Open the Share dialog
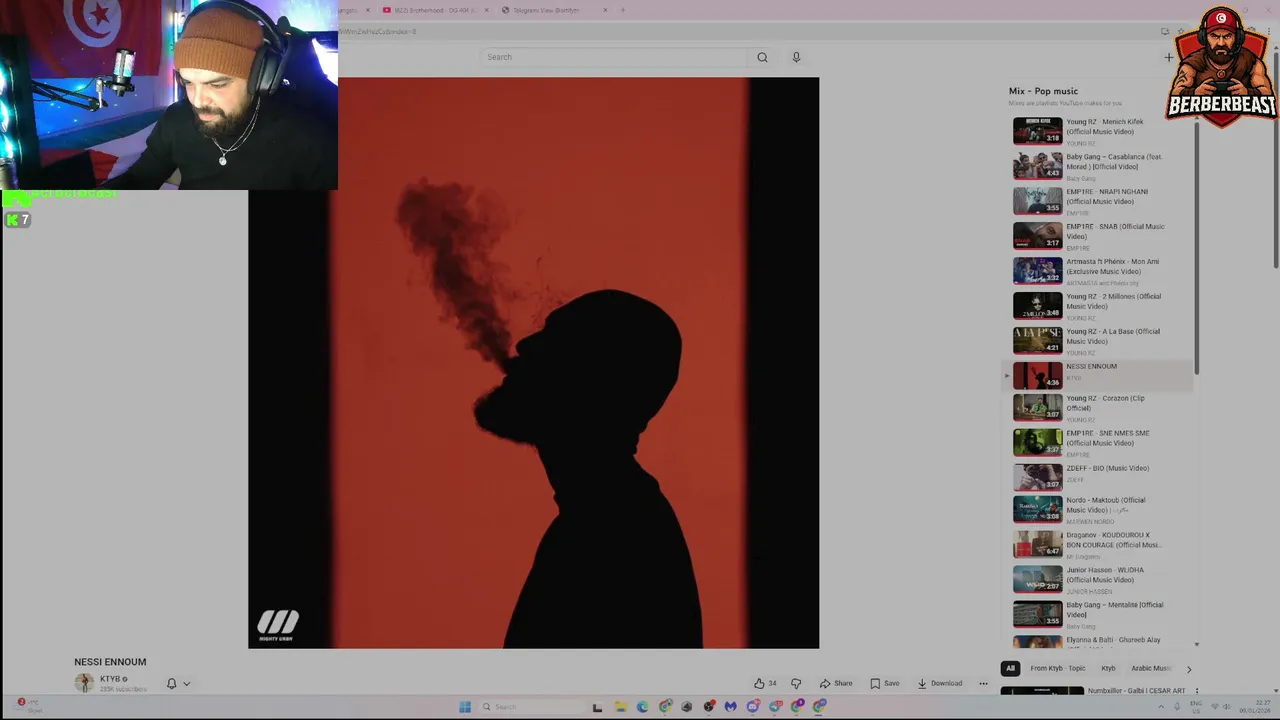 [x=836, y=683]
